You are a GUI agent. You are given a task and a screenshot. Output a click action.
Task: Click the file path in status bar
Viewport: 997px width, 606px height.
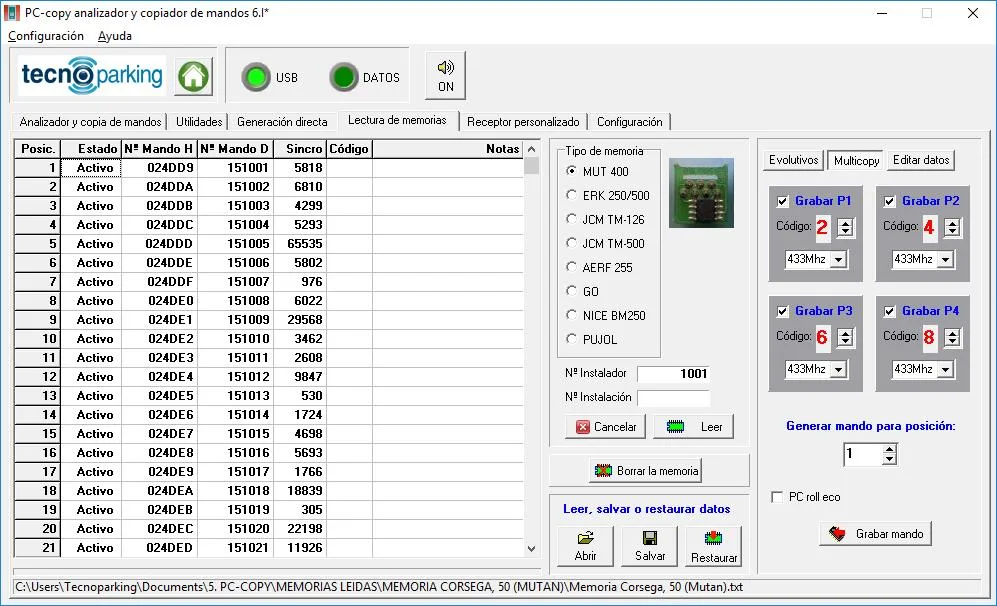point(378,587)
